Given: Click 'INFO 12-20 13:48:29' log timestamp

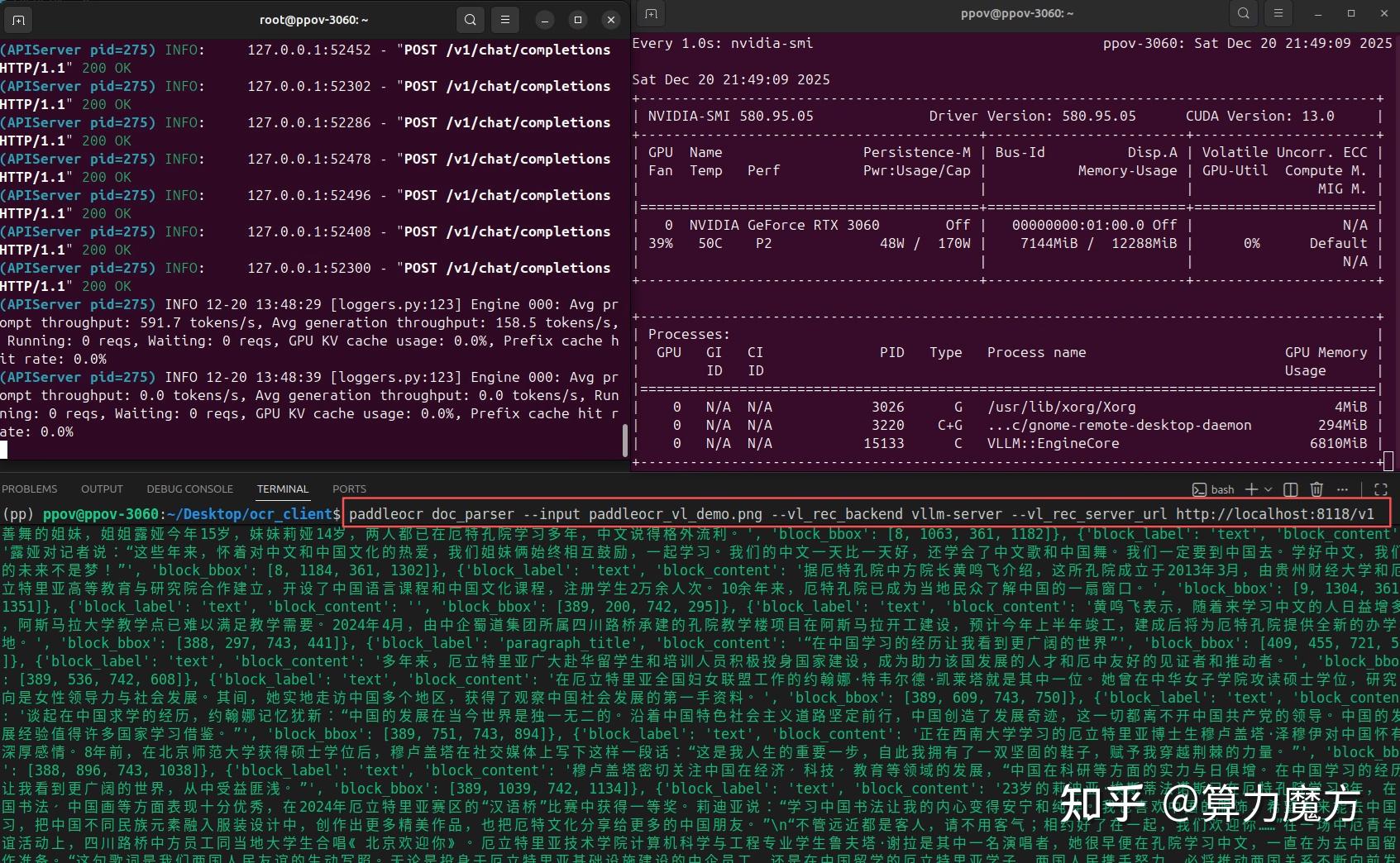Looking at the screenshot, I should [243, 304].
